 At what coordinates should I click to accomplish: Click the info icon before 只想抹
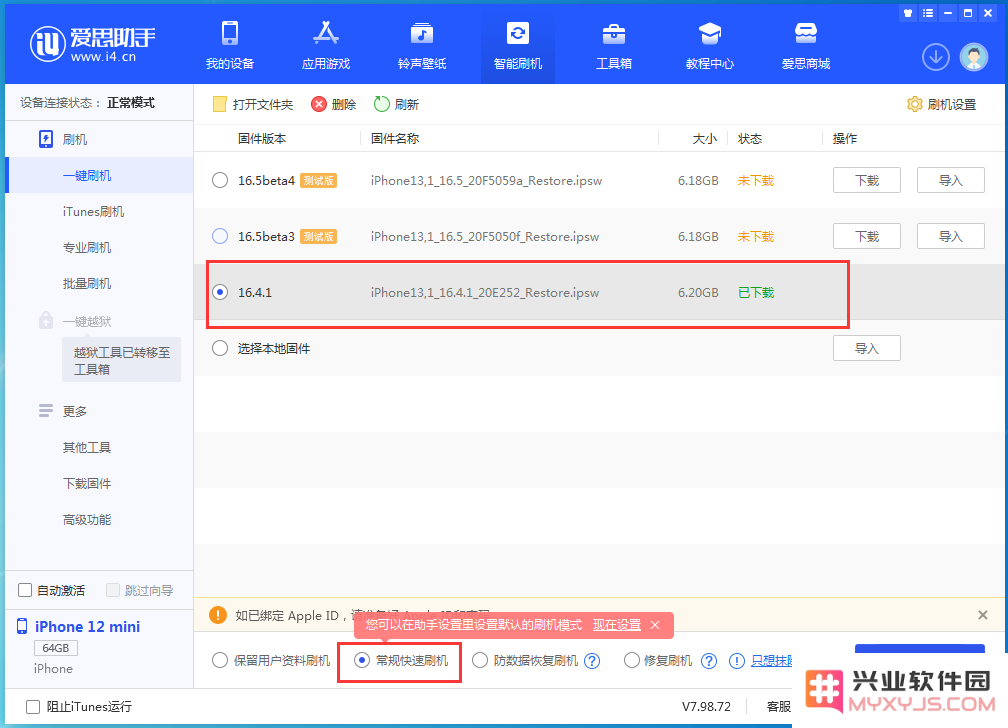[737, 661]
